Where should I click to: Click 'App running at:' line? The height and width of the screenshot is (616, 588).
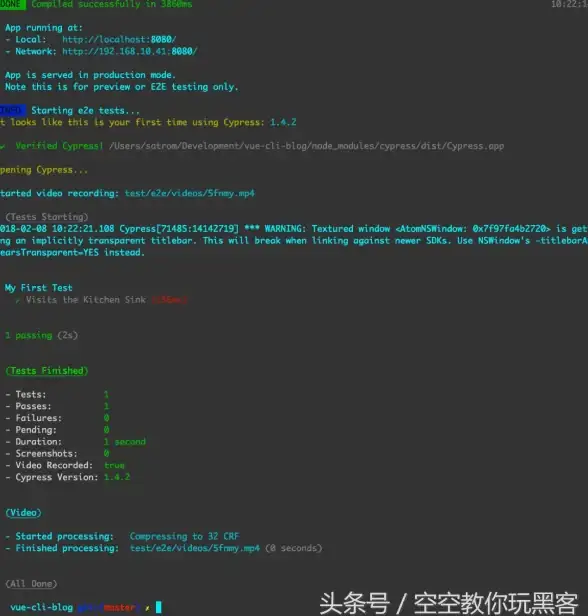pyautogui.click(x=44, y=28)
